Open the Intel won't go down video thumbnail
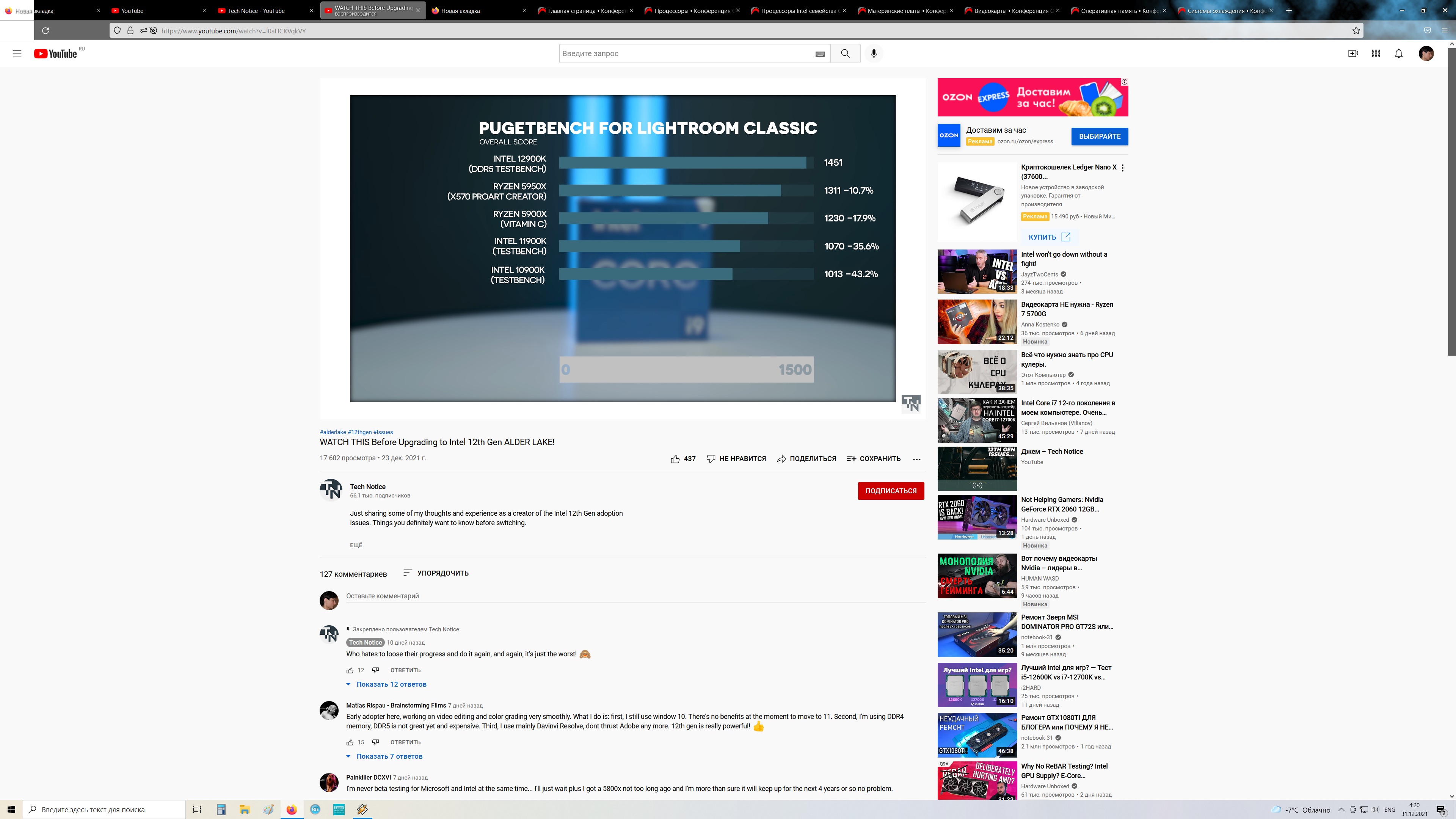1456x819 pixels. pyautogui.click(x=977, y=272)
